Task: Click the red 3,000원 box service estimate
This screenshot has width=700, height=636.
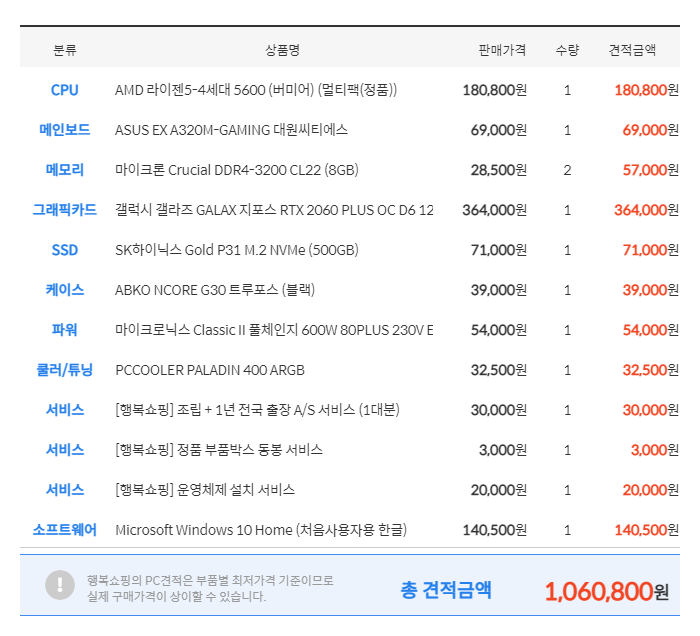Action: coord(655,450)
